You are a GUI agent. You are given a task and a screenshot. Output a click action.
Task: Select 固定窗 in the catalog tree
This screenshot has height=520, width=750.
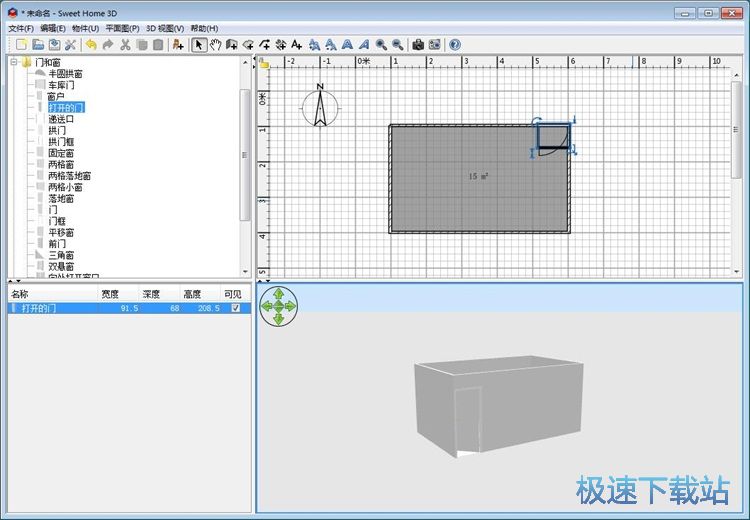coord(61,153)
